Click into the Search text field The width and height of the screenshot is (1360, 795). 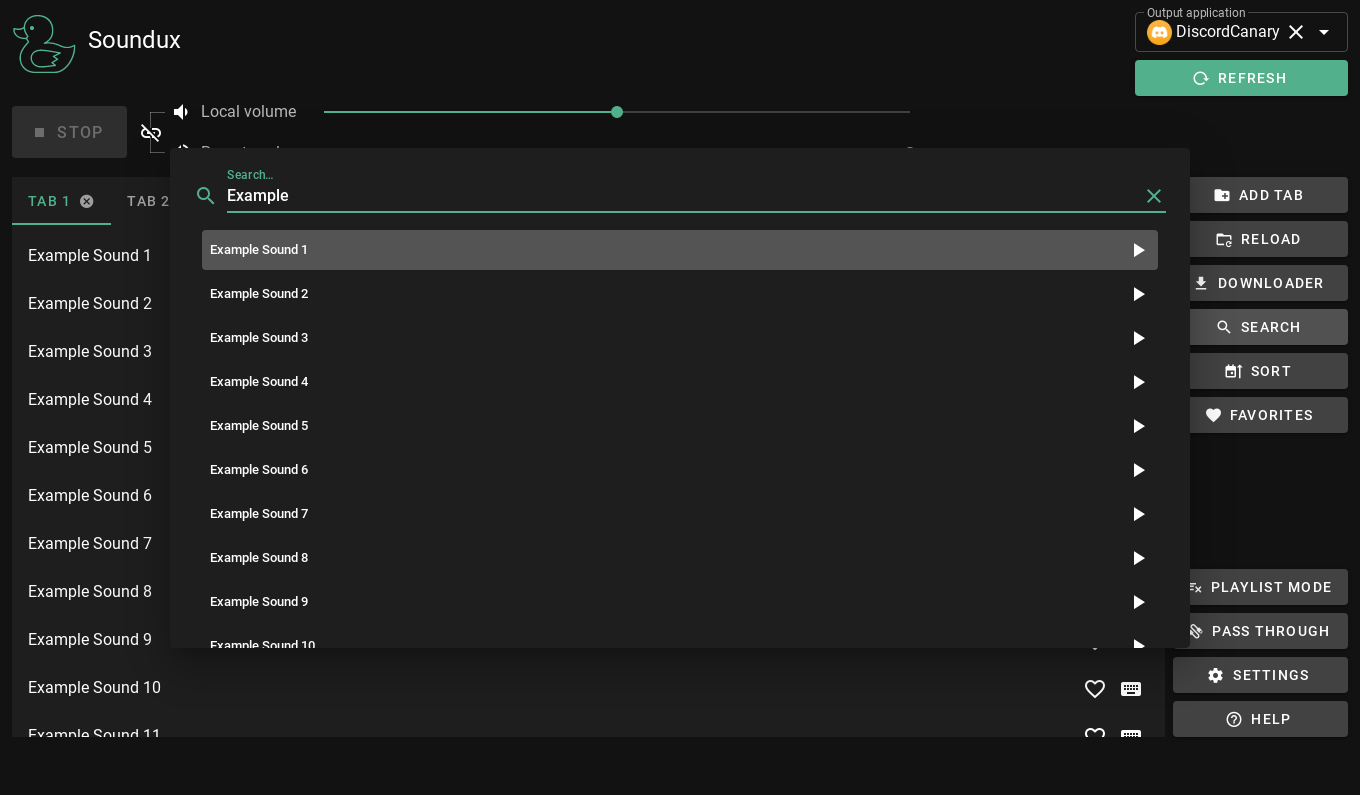coord(684,196)
